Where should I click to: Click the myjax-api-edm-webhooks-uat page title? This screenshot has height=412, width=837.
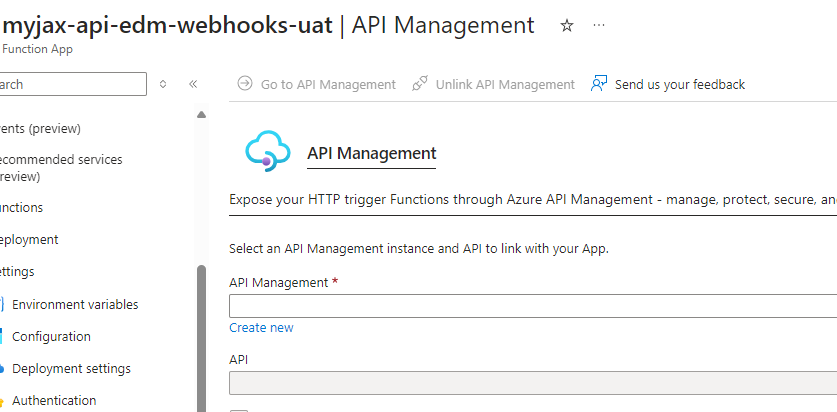(168, 25)
